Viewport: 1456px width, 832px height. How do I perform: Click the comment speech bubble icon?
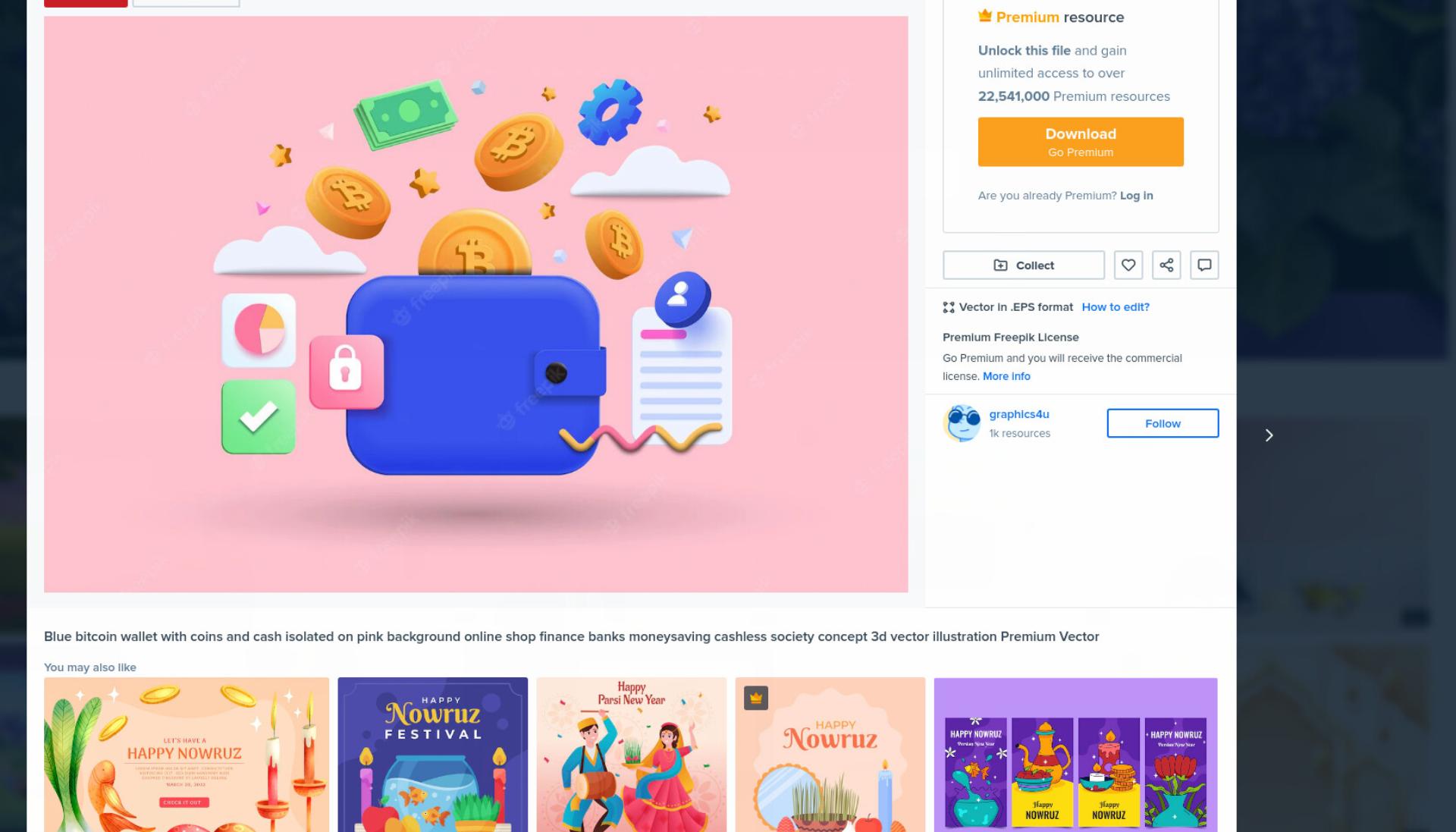coord(1204,265)
